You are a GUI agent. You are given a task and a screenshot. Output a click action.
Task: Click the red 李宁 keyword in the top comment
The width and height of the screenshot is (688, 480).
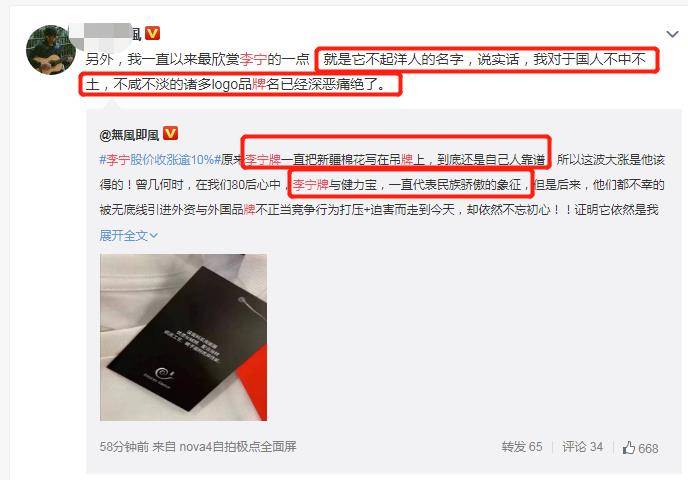click(253, 59)
